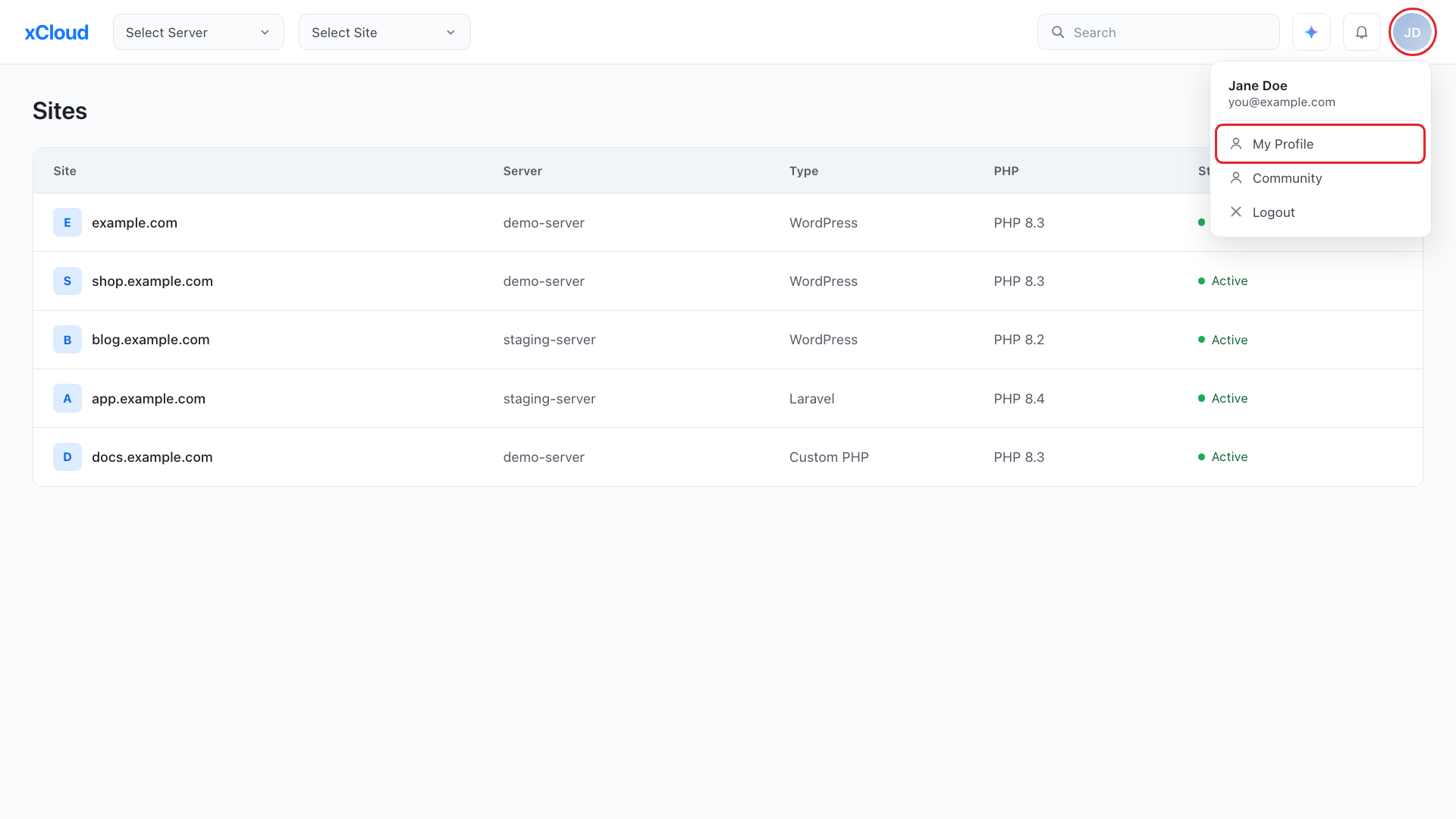Click the A badge for app.example.com
This screenshot has height=819, width=1456.
coord(67,398)
